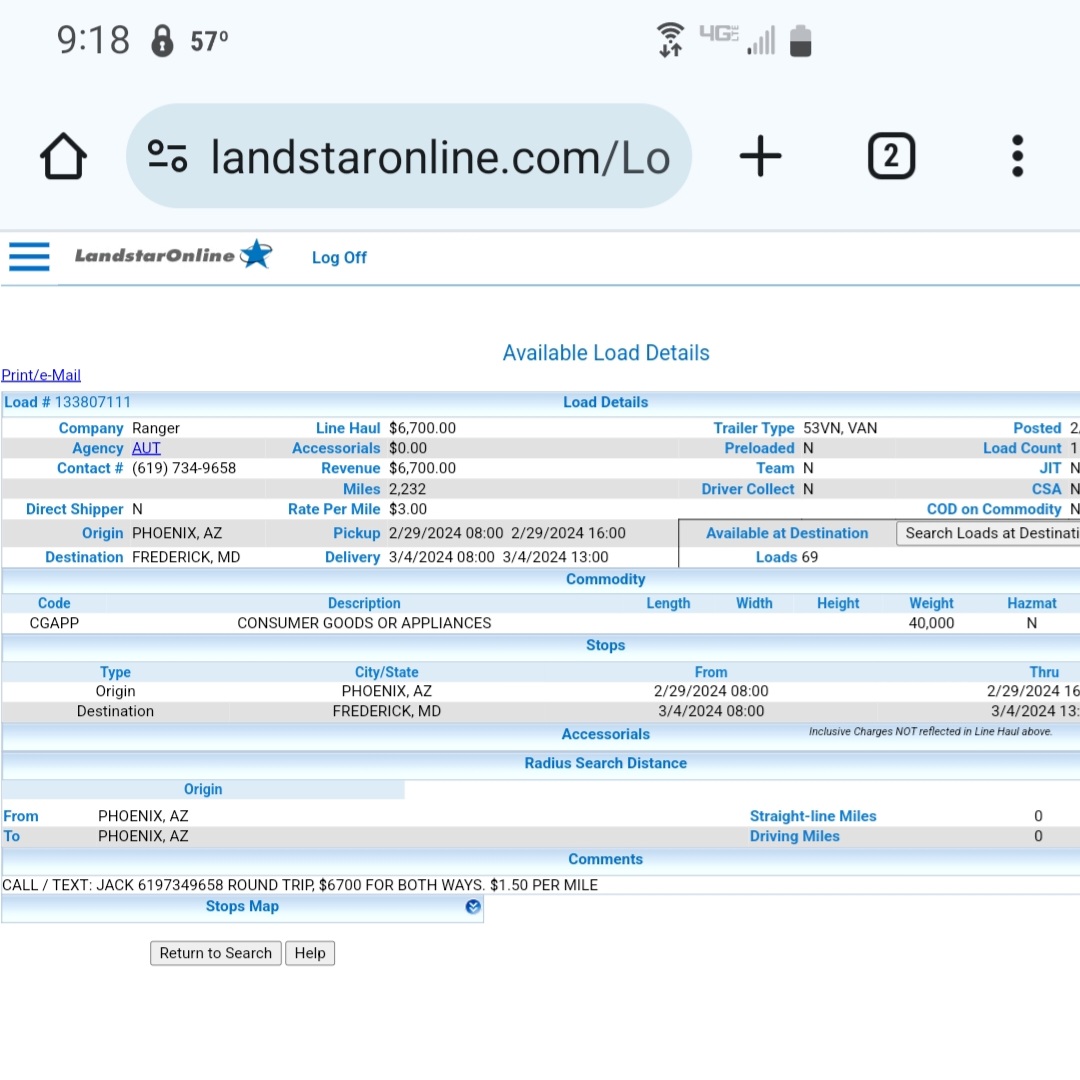This screenshot has width=1080, height=1080.
Task: Open the tab switcher showing 2 tabs
Action: click(890, 157)
